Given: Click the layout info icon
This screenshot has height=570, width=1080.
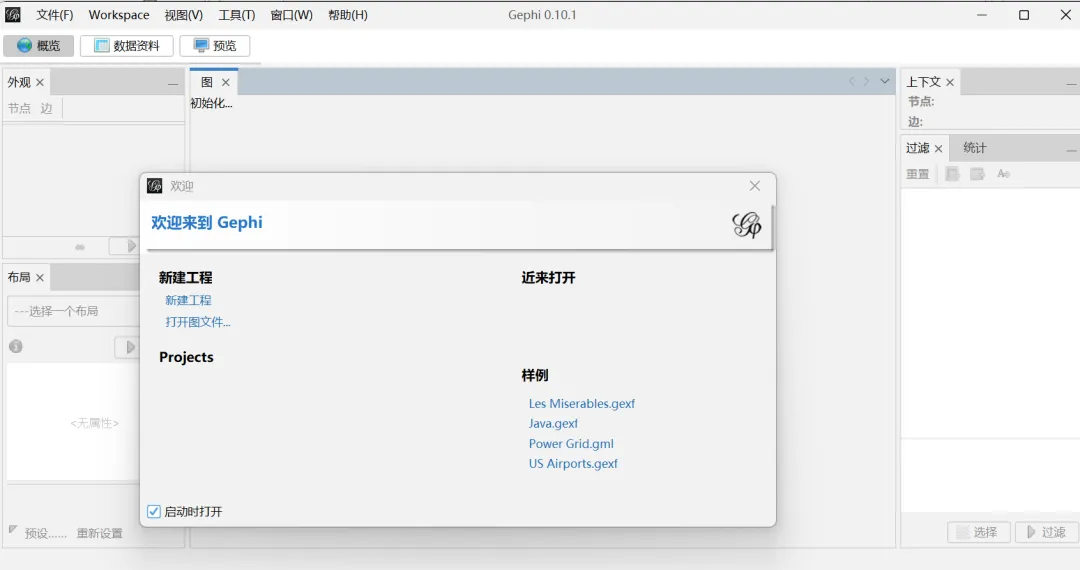Looking at the screenshot, I should 16,346.
